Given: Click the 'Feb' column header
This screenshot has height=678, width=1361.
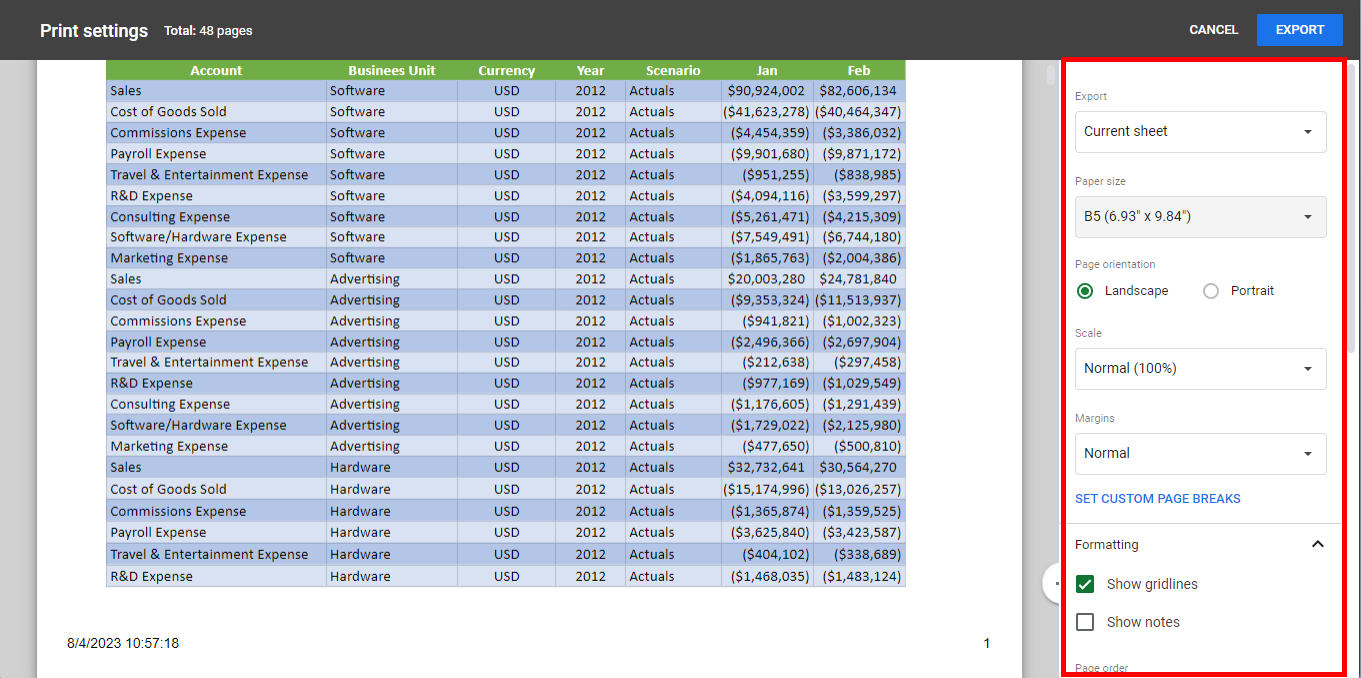Looking at the screenshot, I should point(859,70).
